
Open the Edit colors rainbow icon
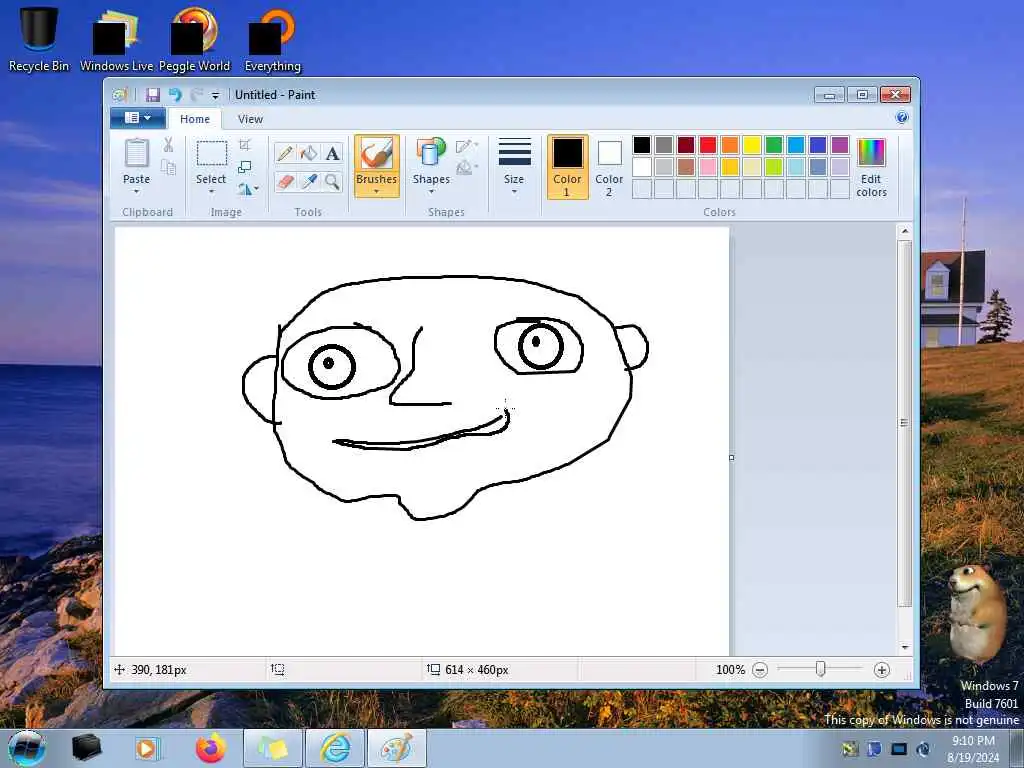tap(871, 152)
